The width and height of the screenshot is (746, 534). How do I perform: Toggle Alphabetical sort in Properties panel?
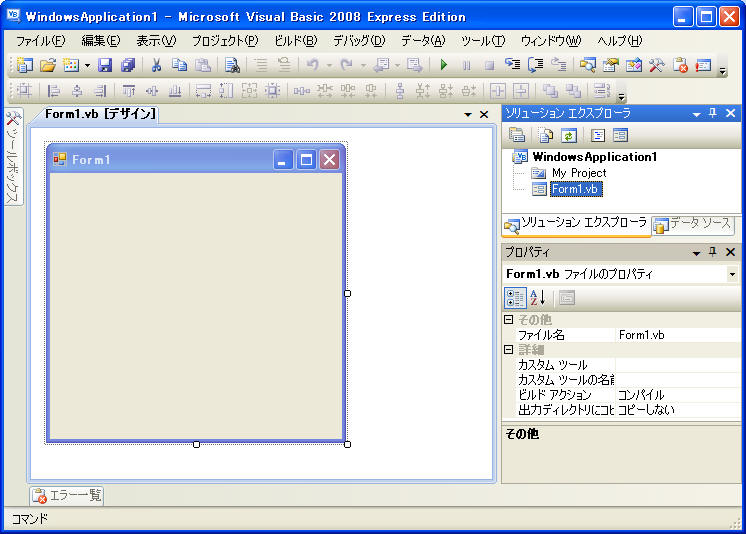[x=538, y=298]
